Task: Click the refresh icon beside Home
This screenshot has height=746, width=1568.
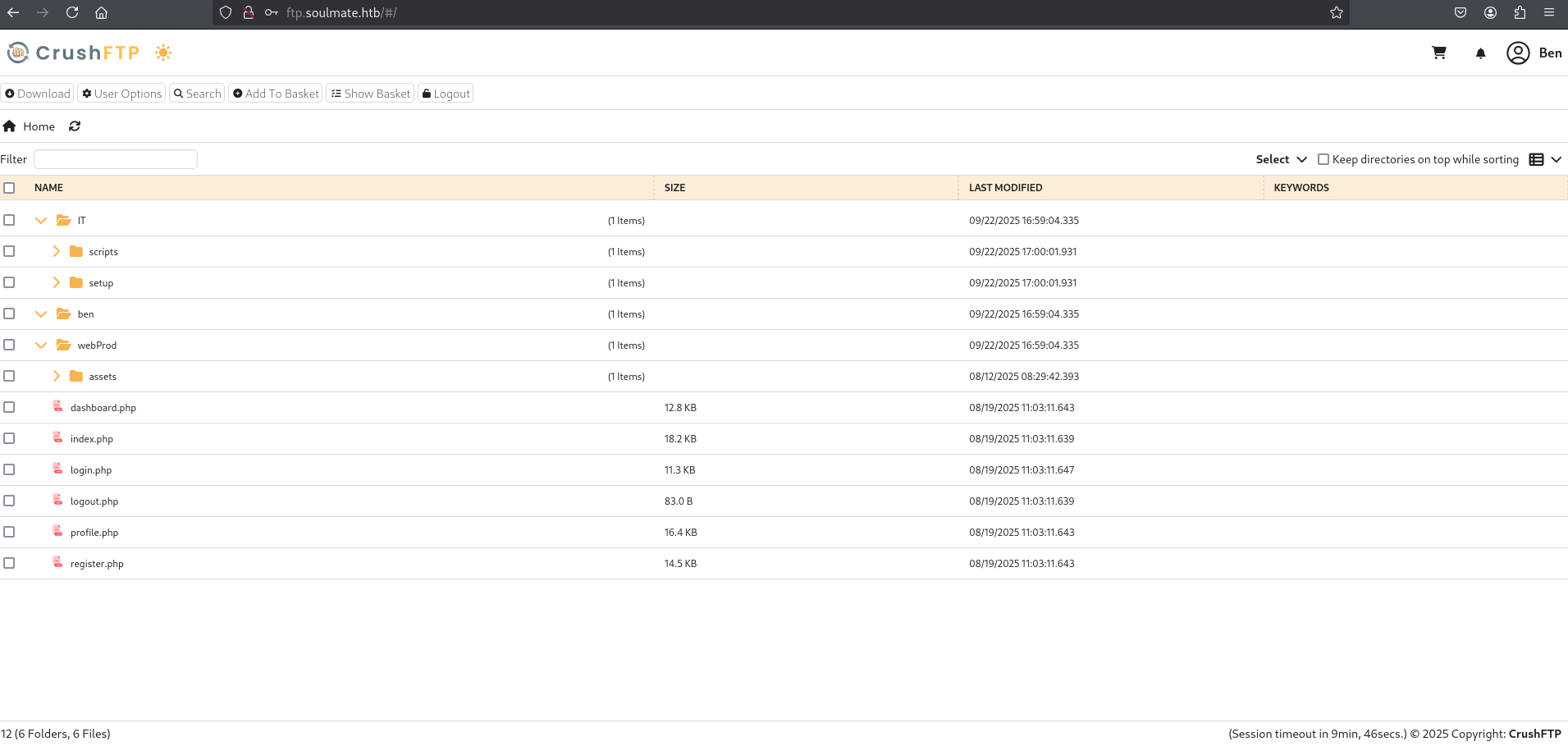Action: coord(75,126)
